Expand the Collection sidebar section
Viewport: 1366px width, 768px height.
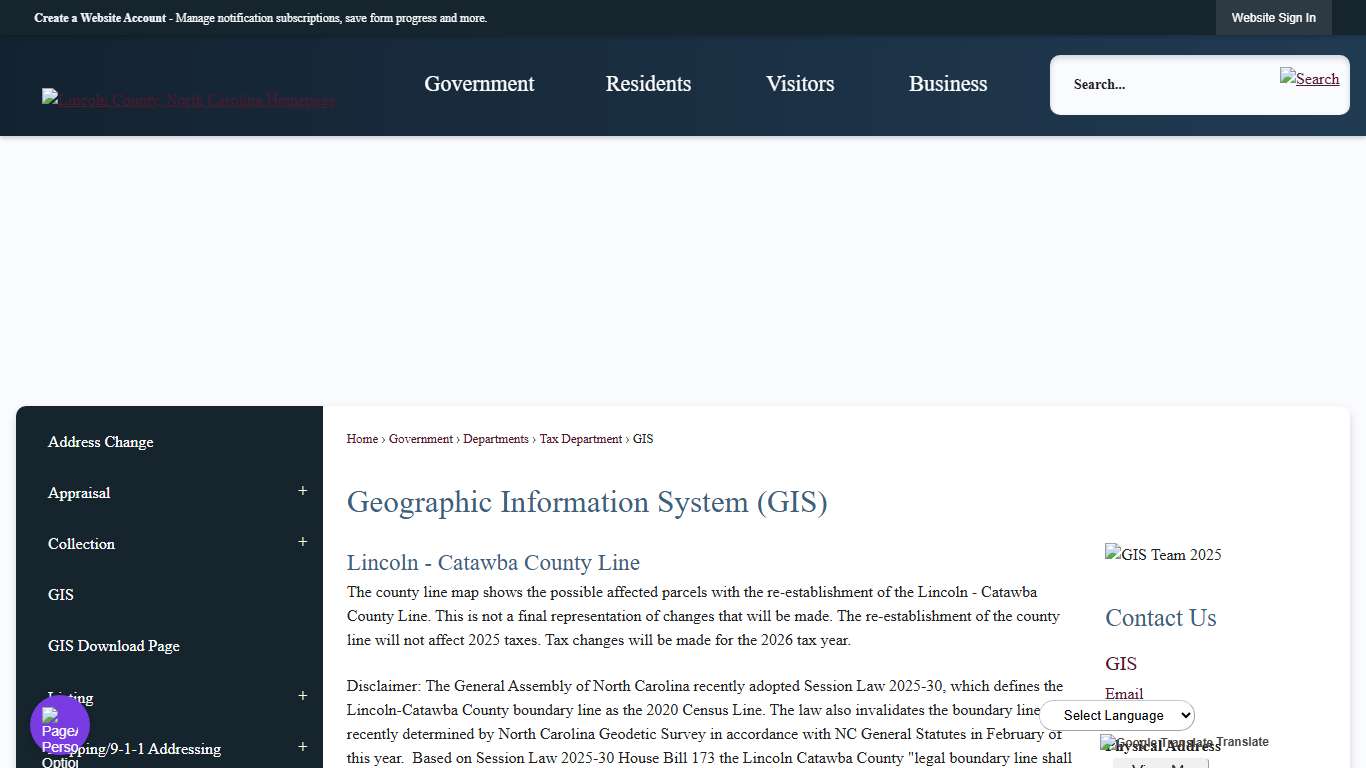point(302,542)
